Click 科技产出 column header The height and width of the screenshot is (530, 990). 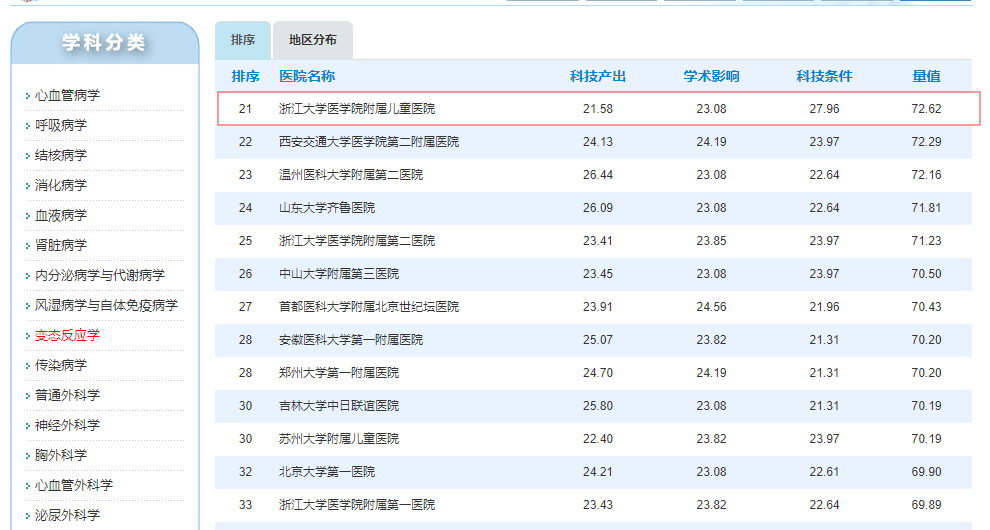coord(597,76)
